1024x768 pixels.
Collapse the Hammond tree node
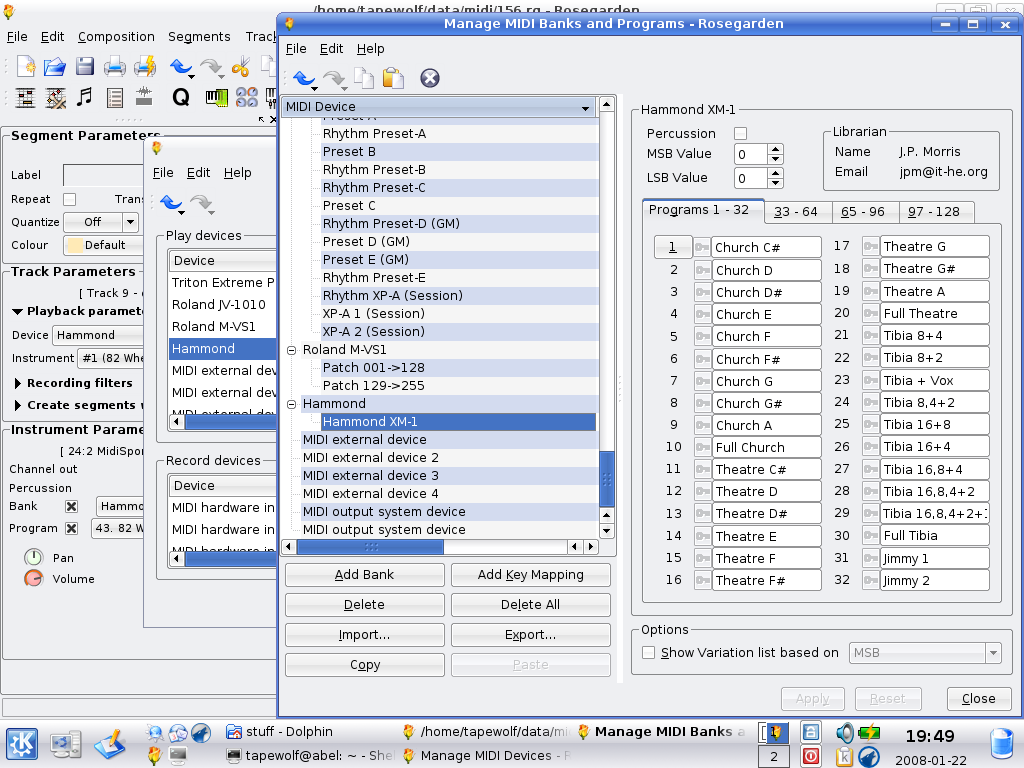click(292, 404)
